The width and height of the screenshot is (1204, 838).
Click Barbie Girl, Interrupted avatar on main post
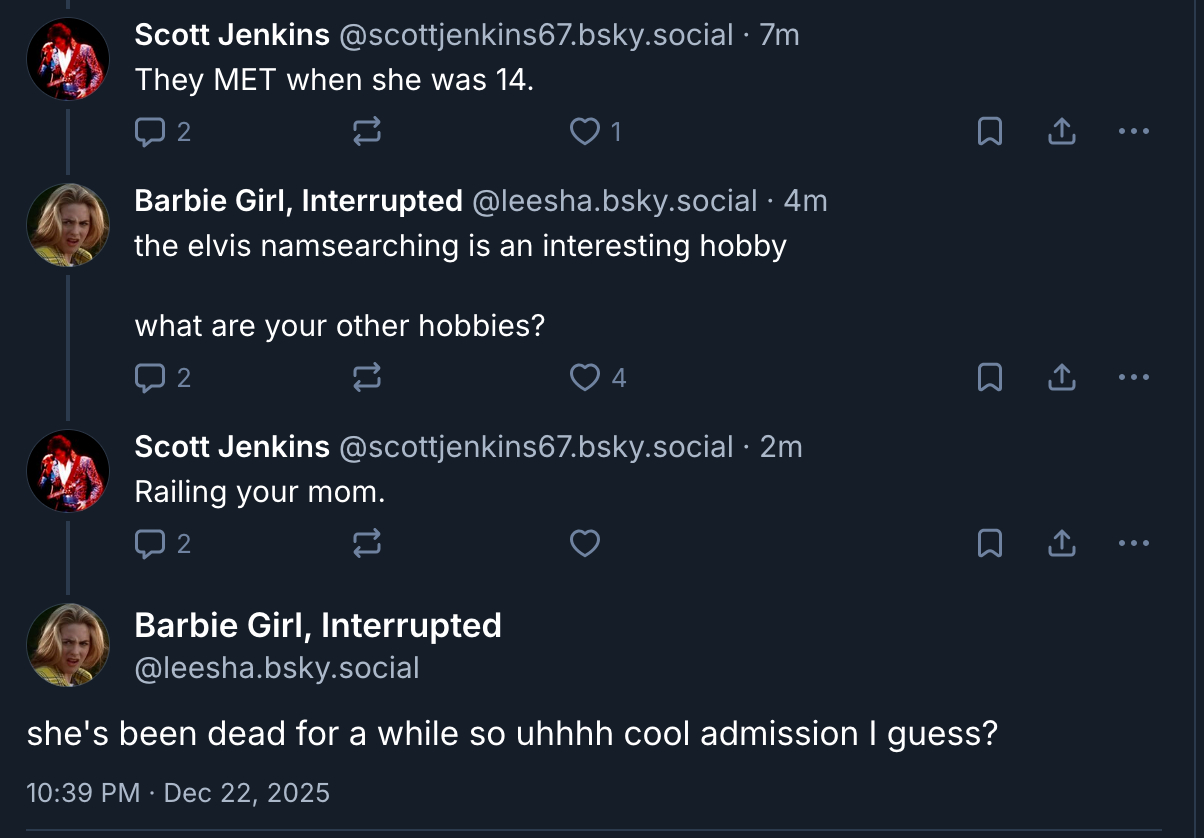point(68,644)
